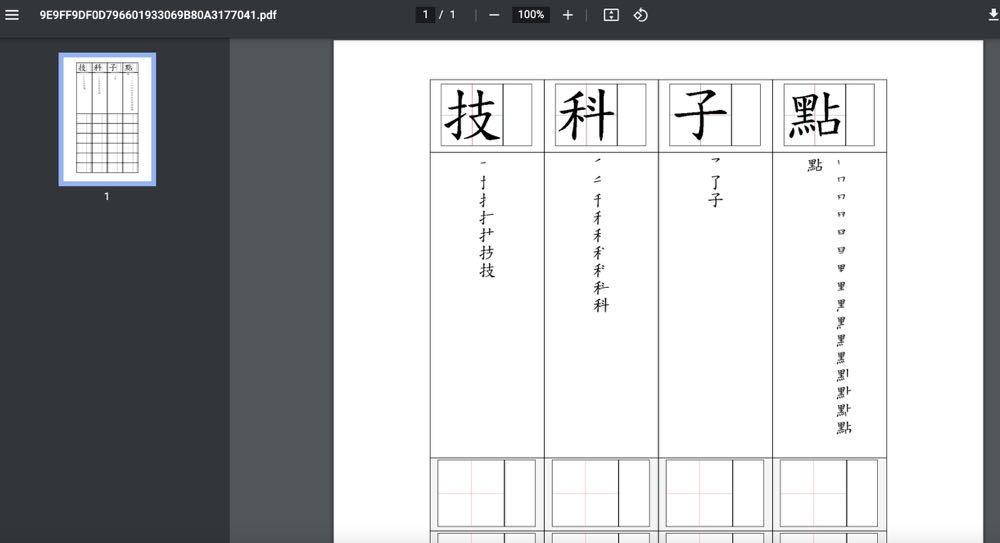
Task: Click the zoom out minus button
Action: (494, 15)
